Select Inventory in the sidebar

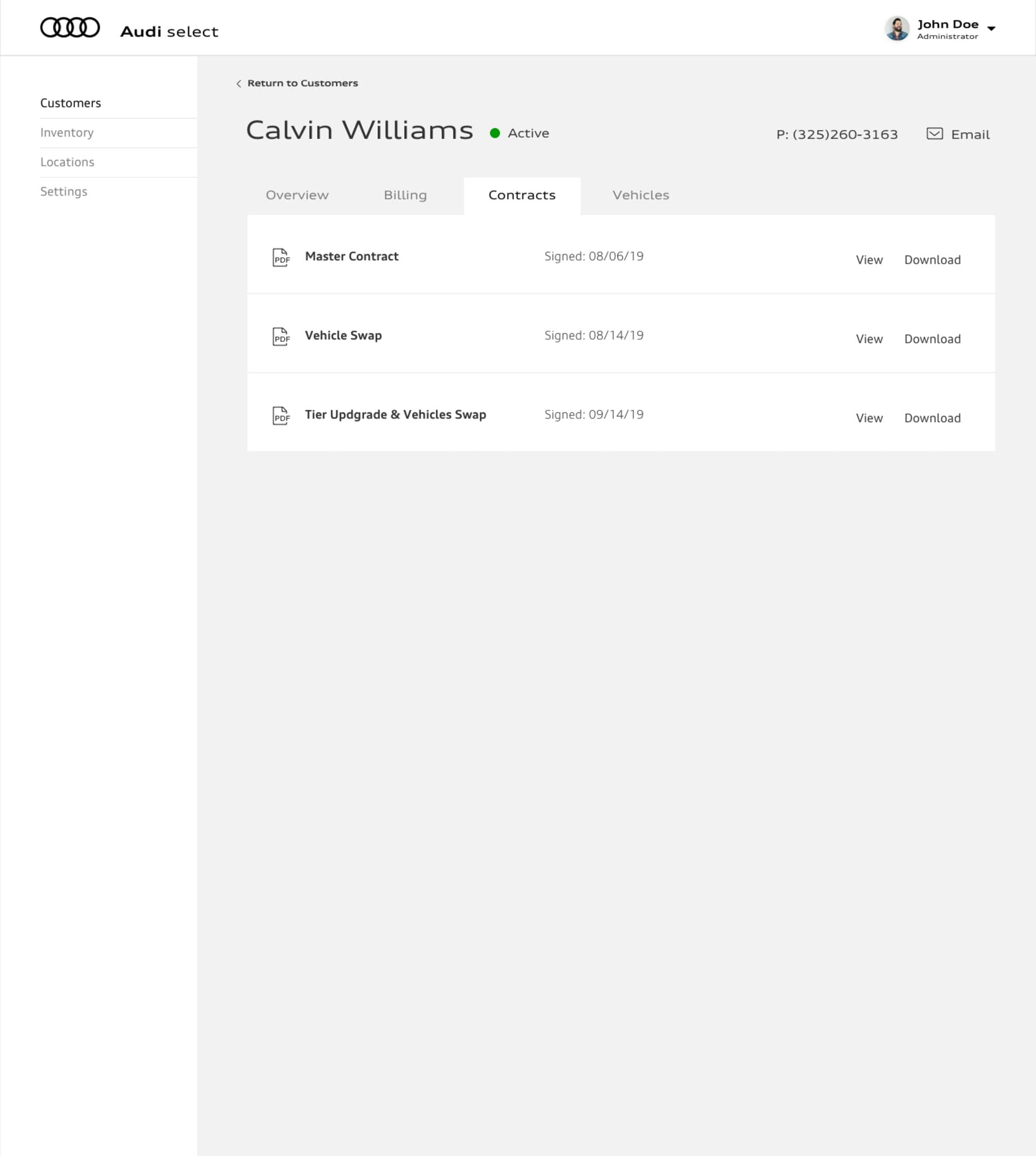(66, 133)
